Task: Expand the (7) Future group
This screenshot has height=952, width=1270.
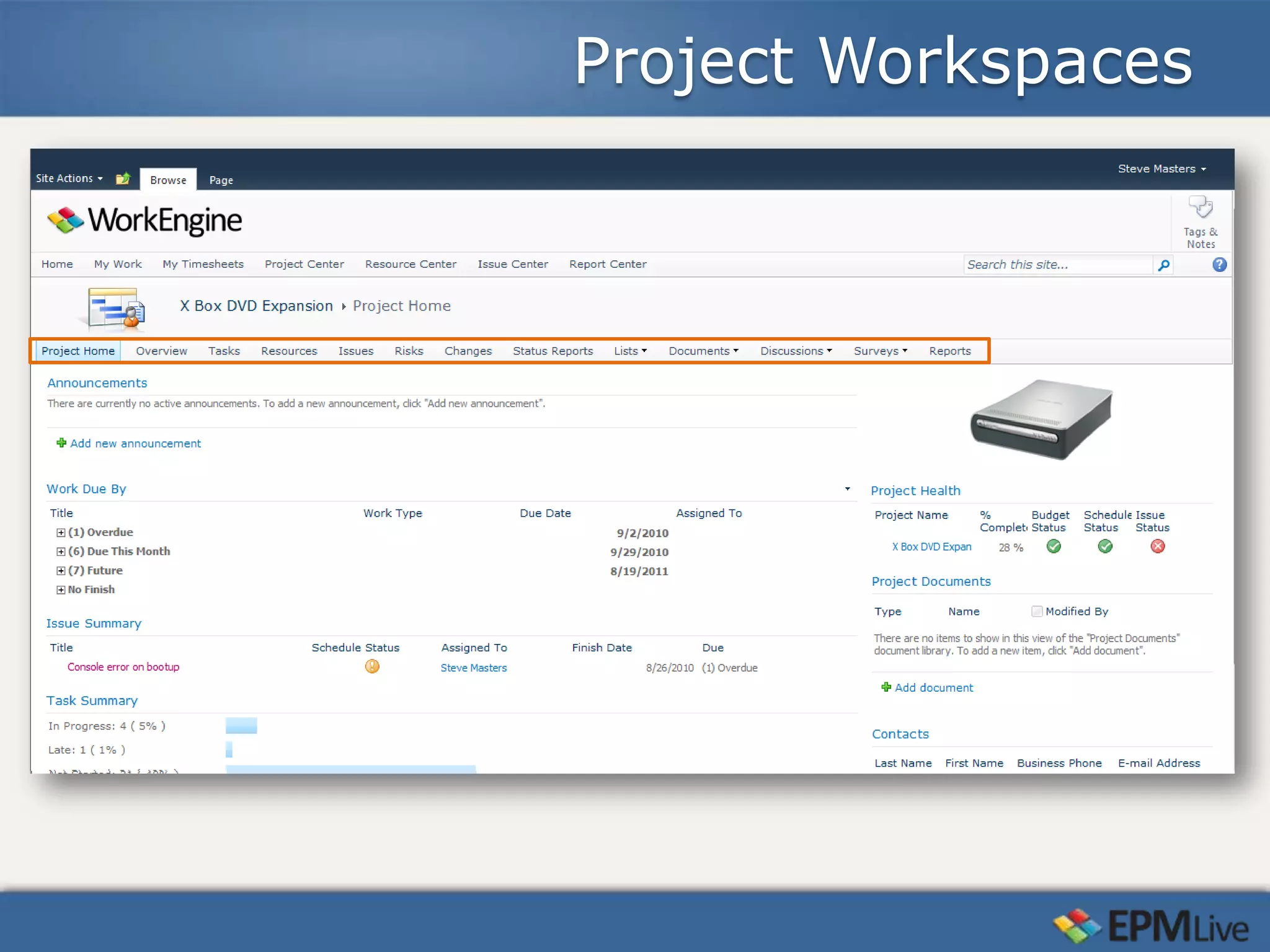Action: (x=61, y=571)
